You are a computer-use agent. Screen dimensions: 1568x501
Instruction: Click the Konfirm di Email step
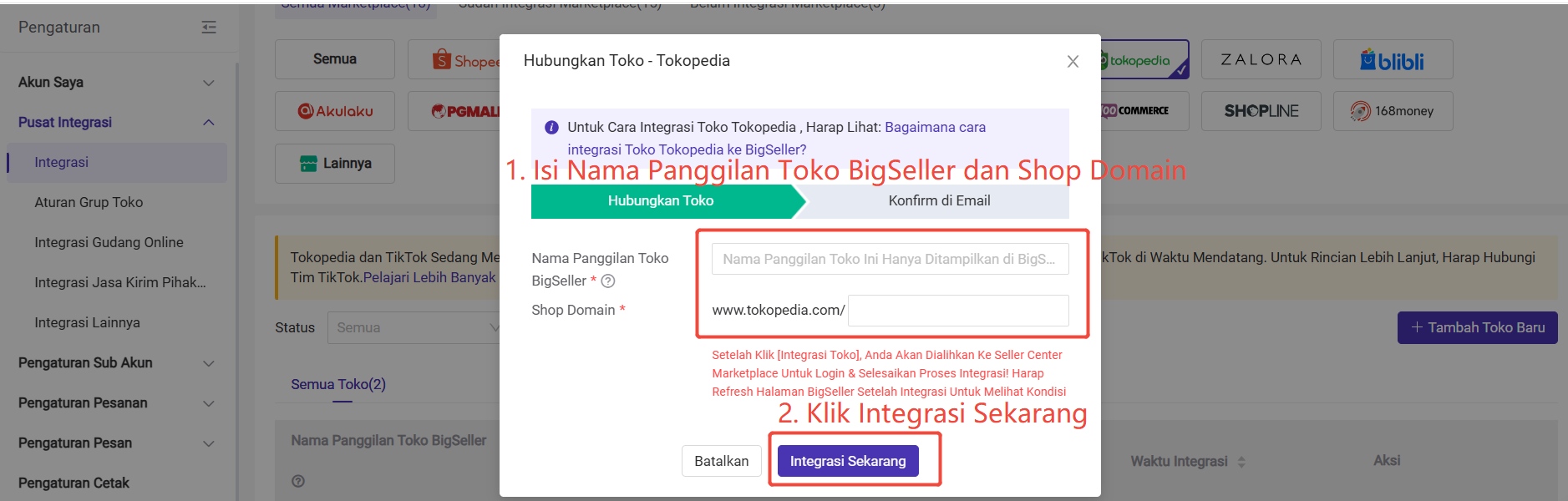(x=939, y=201)
